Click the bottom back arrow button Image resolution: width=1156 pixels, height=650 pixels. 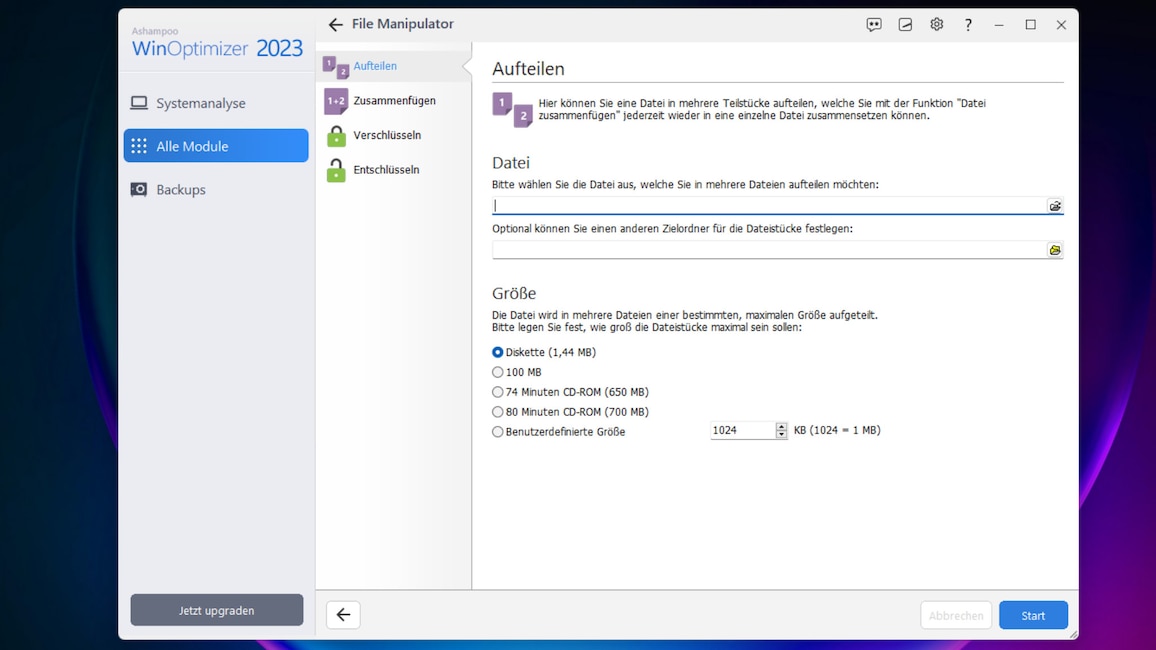pyautogui.click(x=343, y=615)
